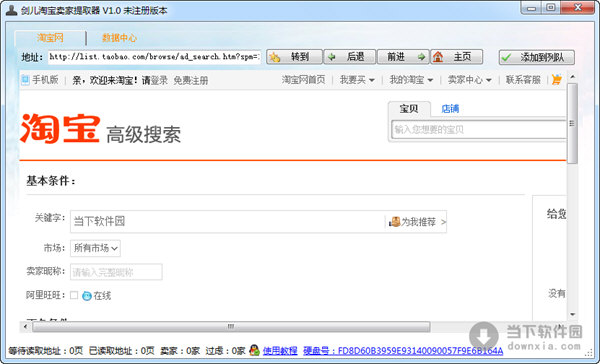
Task: Open the 免费注册 register link
Action: pos(191,80)
